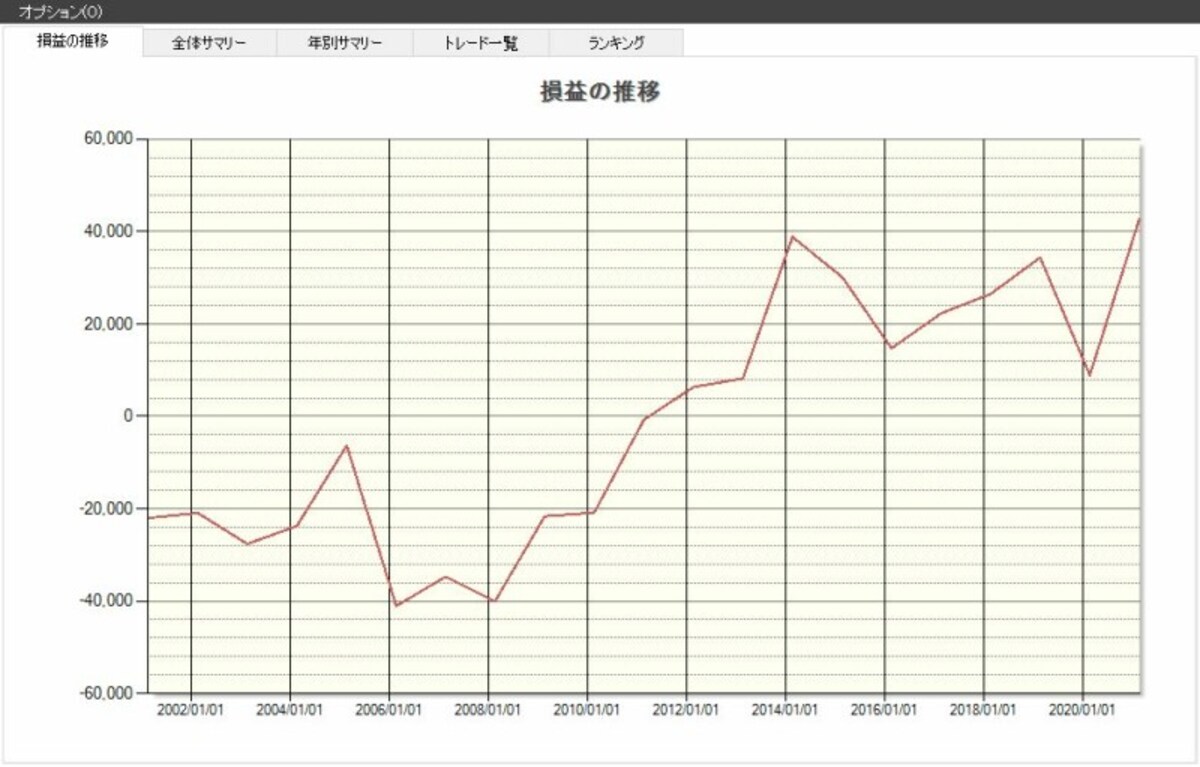The image size is (1200, 767).
Task: Click the -60,000 y-axis label
Action: [103, 693]
